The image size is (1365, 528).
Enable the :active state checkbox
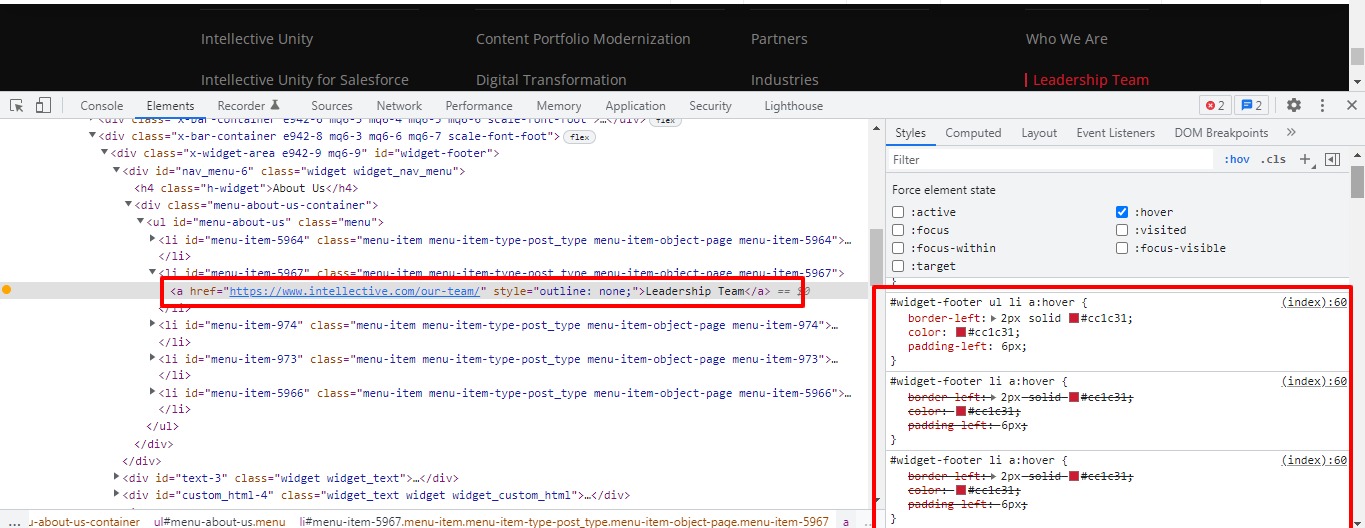point(898,212)
